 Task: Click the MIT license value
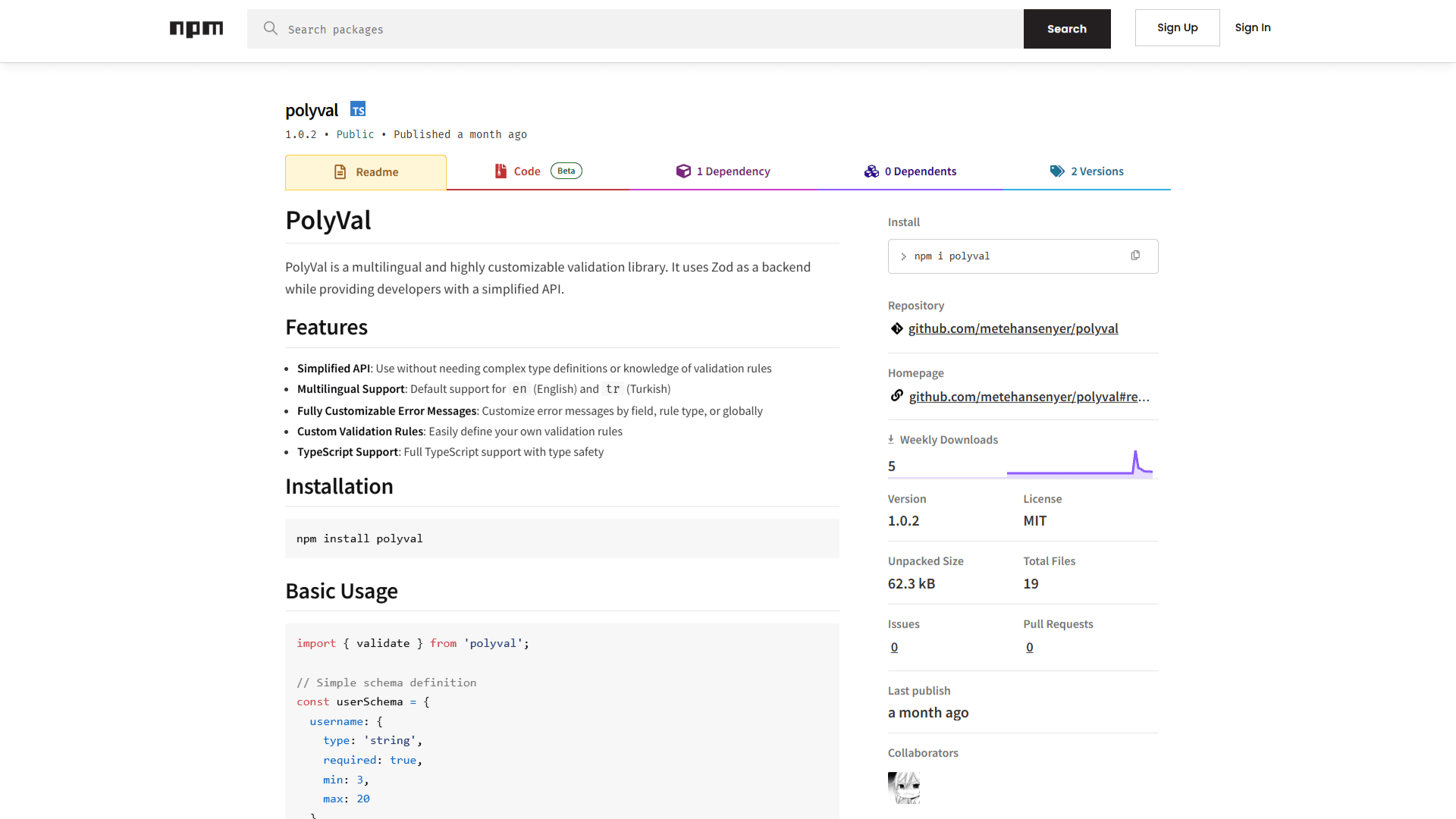1034,521
